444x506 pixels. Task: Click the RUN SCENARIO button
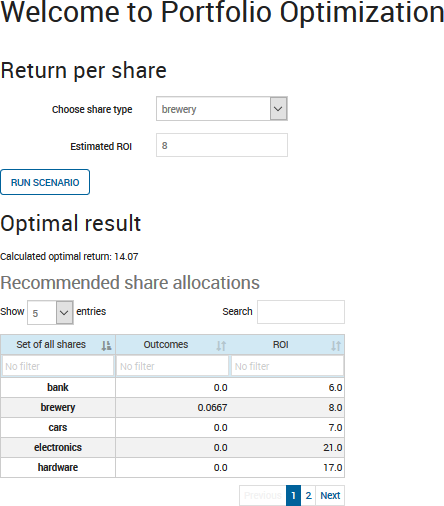[x=45, y=182]
